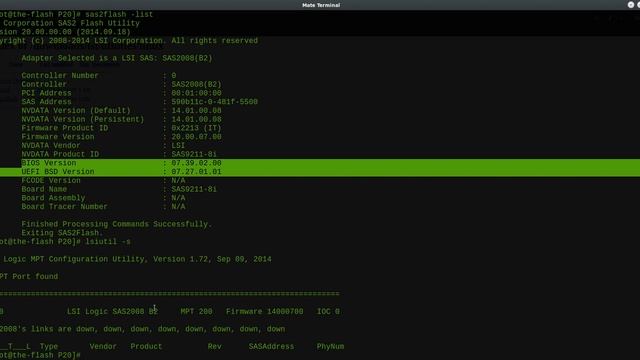Click the 'Vendor' column header
The image size is (640, 360).
click(103, 347)
